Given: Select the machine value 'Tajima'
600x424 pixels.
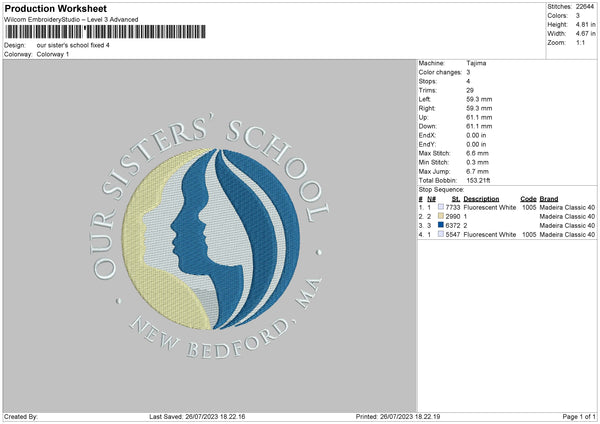Looking at the screenshot, I should (x=476, y=63).
